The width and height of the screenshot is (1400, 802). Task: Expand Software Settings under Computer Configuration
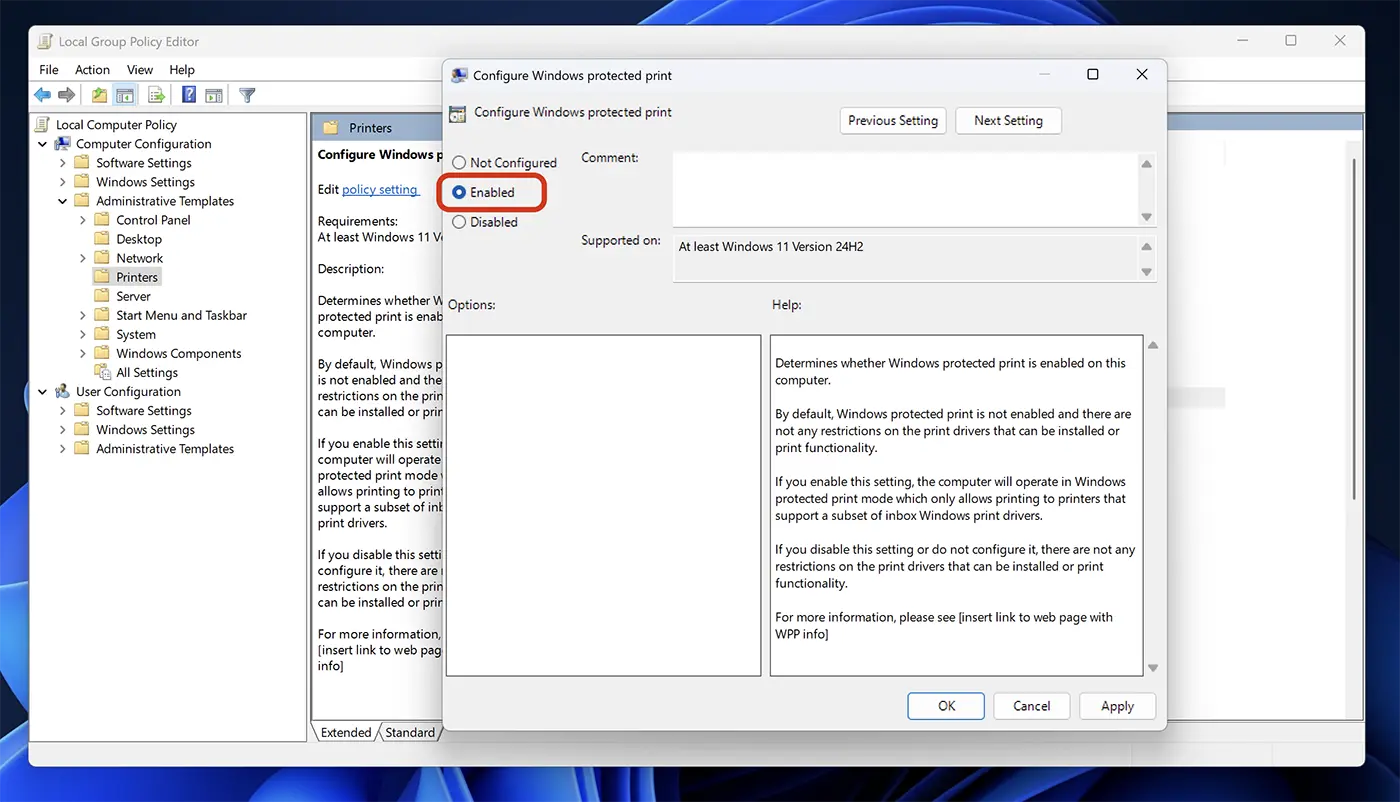(x=63, y=163)
